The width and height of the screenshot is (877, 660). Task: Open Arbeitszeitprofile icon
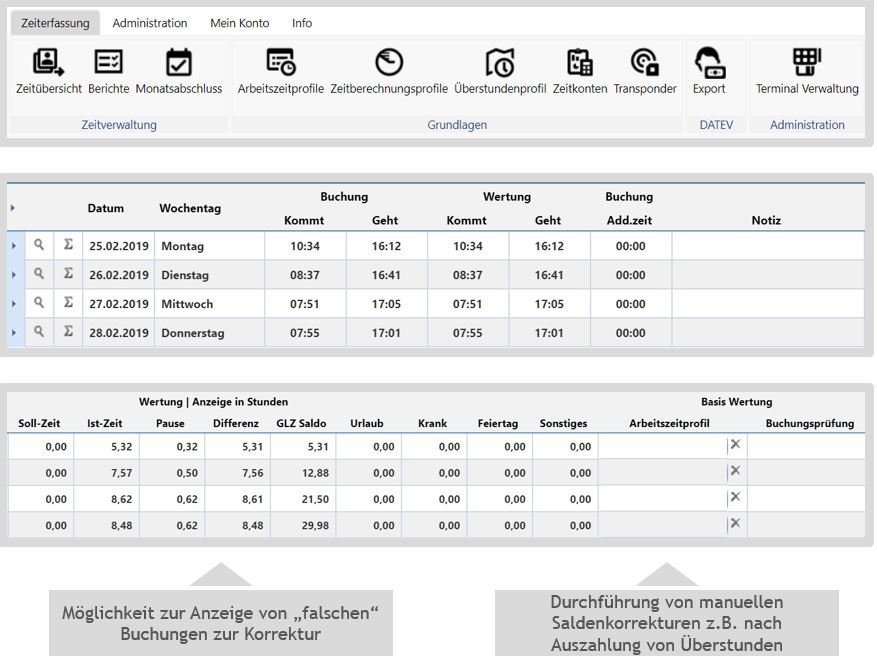click(281, 62)
